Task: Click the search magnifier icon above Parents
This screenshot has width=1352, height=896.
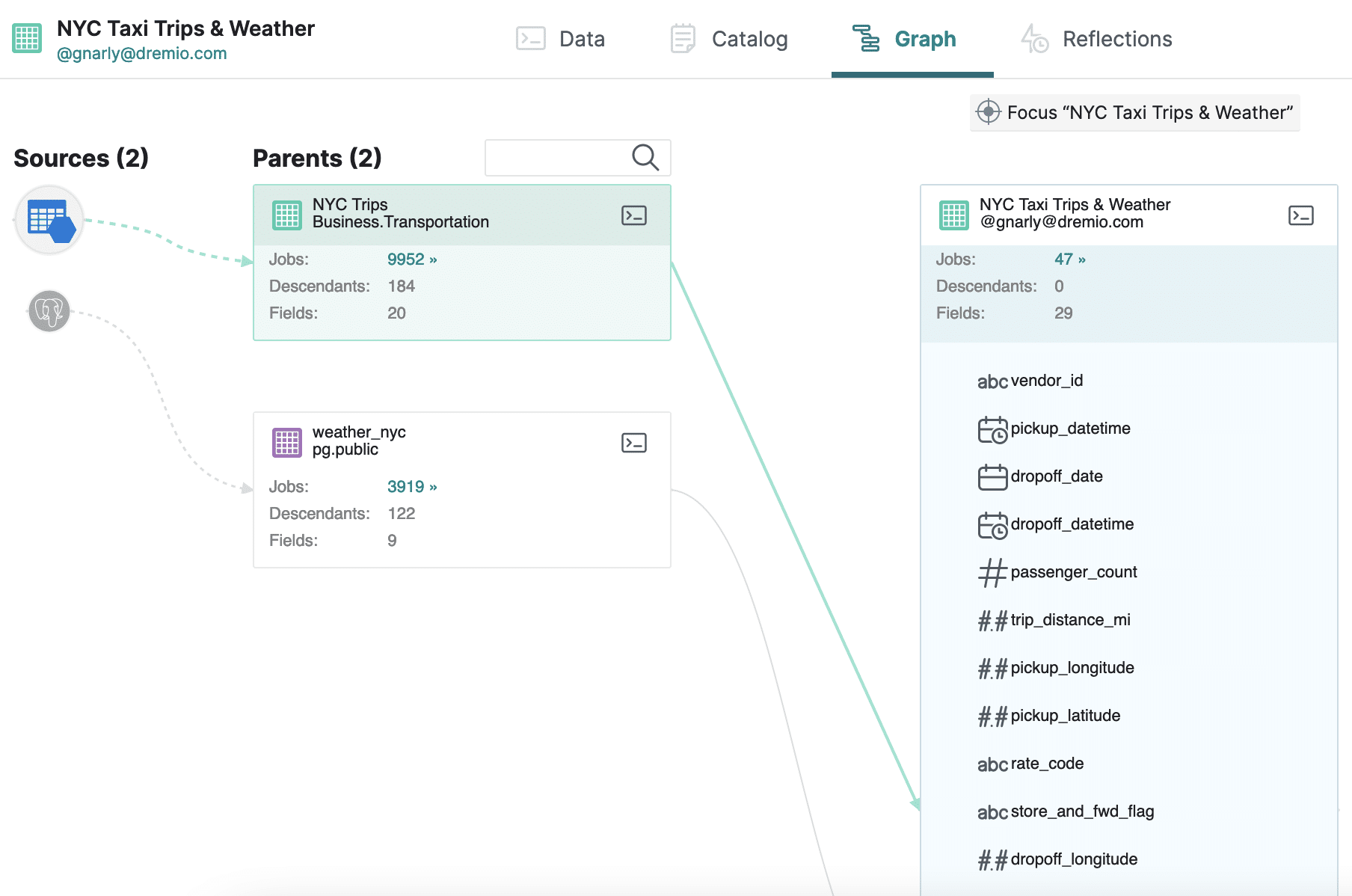Action: point(643,157)
